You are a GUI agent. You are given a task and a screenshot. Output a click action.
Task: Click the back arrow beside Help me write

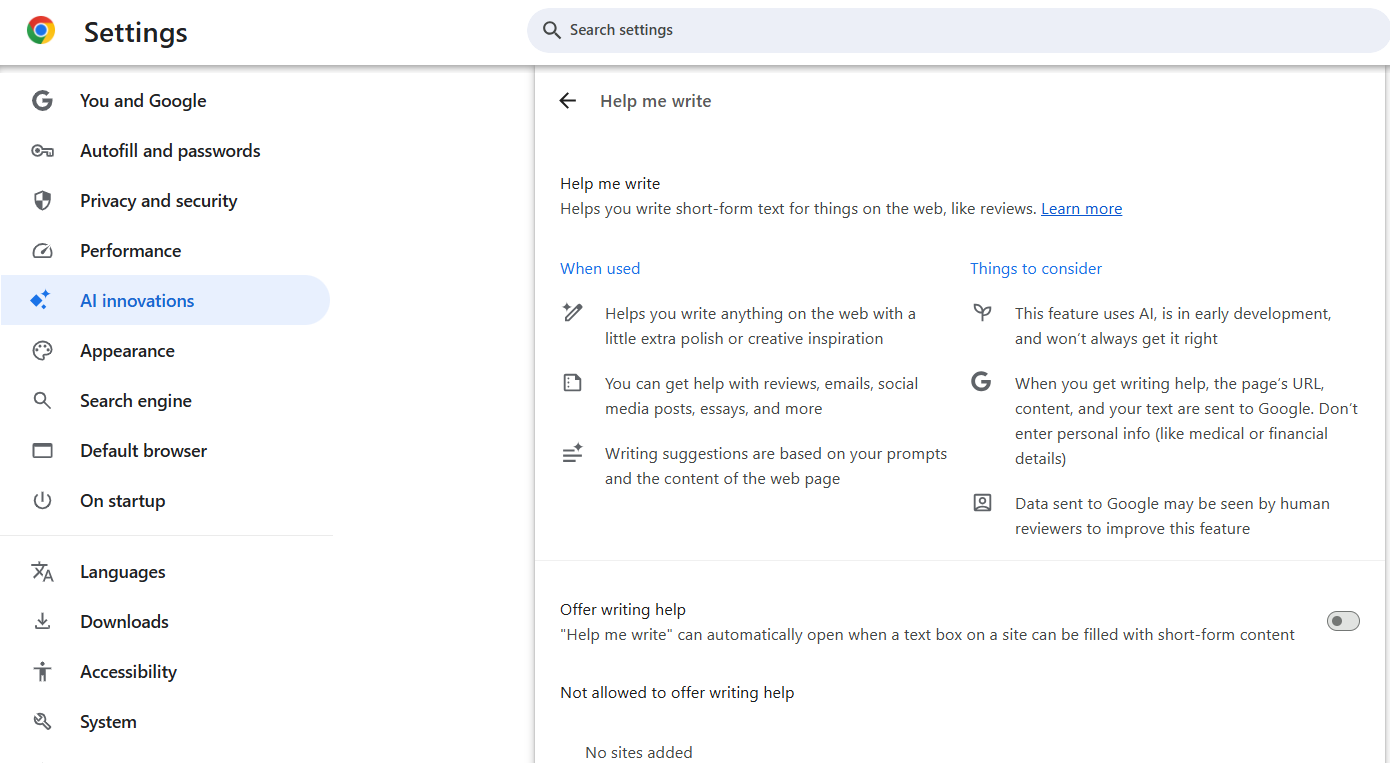coord(568,101)
